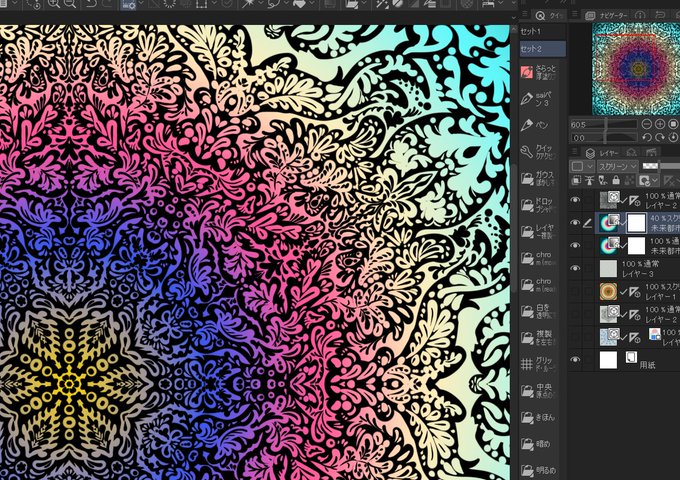680x480 pixels.
Task: Open the layer palette color dropdown
Action: pos(582,166)
